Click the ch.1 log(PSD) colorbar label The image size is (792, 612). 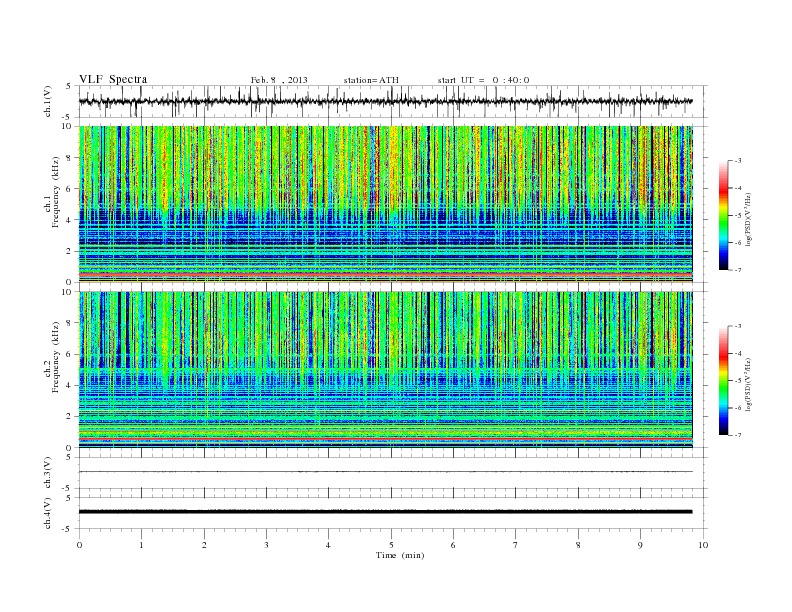click(748, 219)
